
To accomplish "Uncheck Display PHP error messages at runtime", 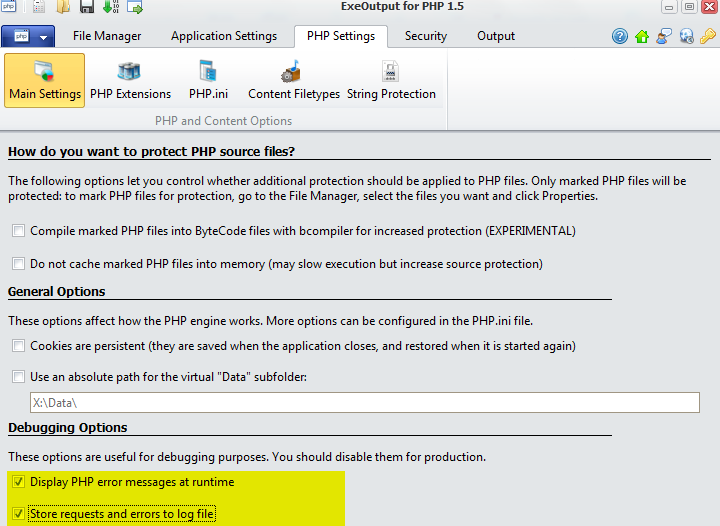I will 18,481.
